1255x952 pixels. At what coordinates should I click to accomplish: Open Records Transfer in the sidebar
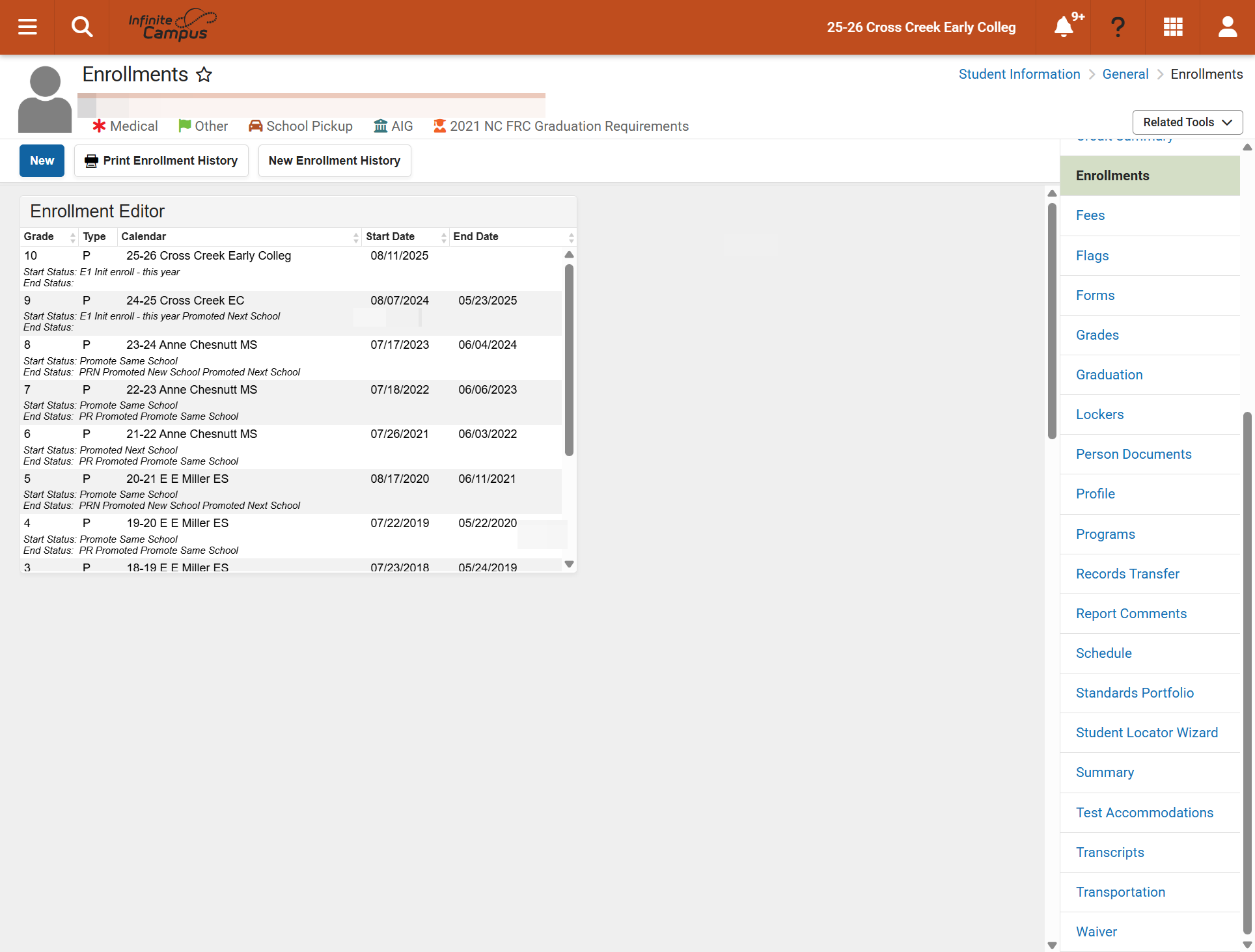(x=1150, y=574)
